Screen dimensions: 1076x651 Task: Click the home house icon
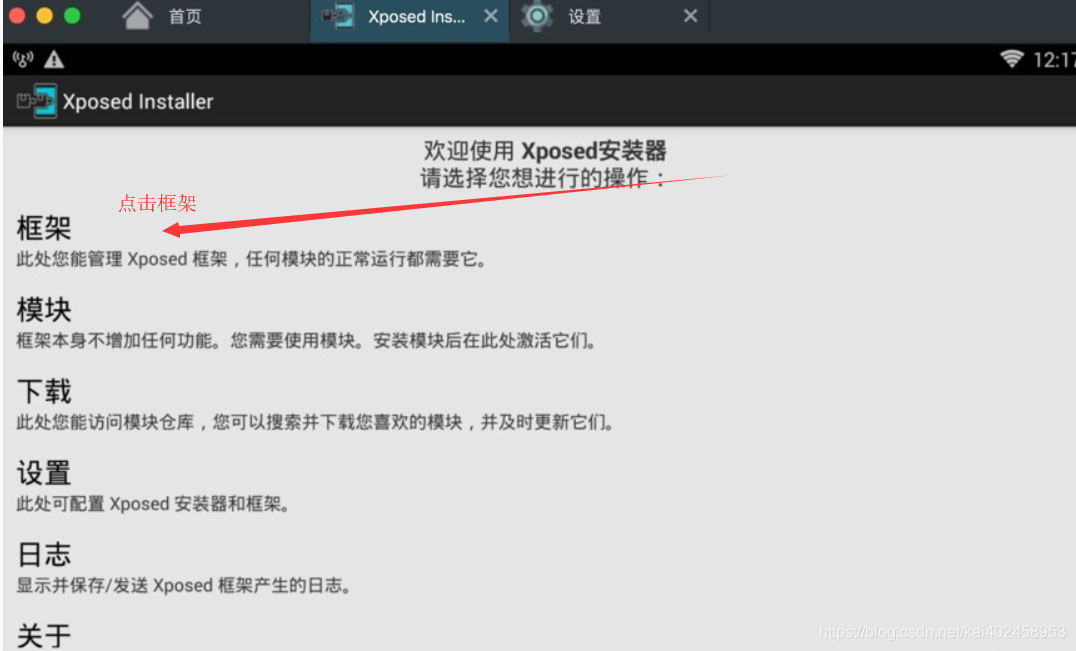[137, 16]
